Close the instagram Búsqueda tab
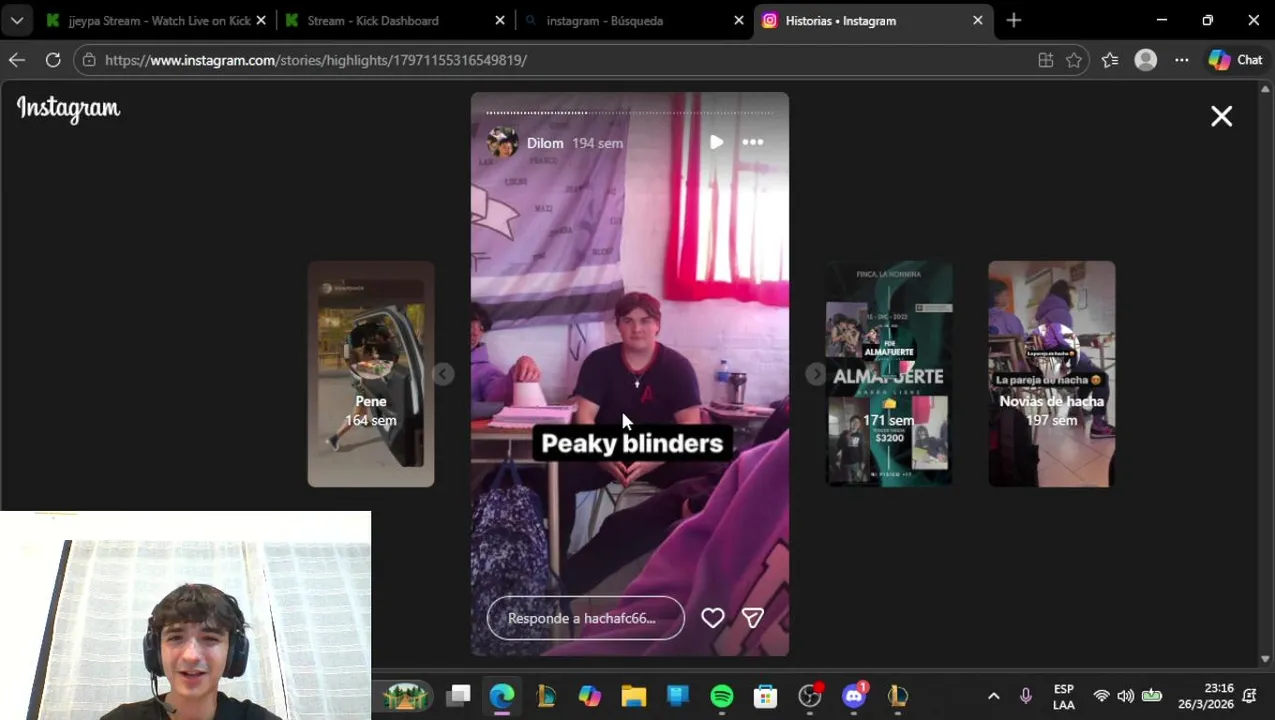1275x720 pixels. pyautogui.click(x=739, y=20)
